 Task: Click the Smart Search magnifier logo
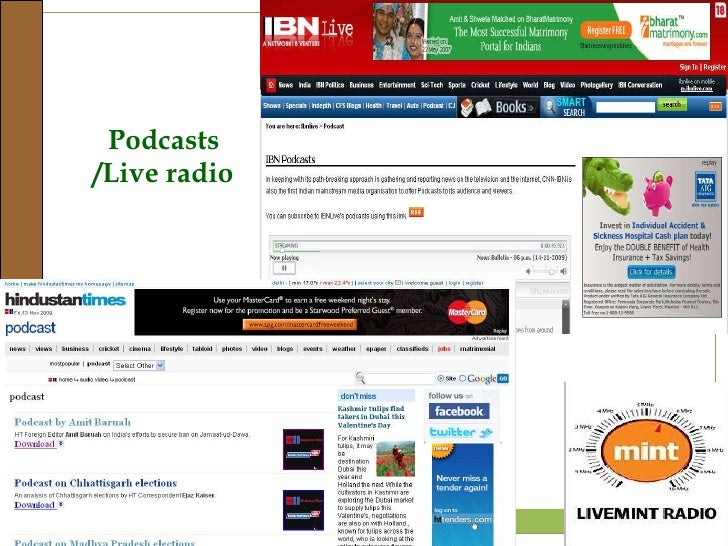point(550,107)
